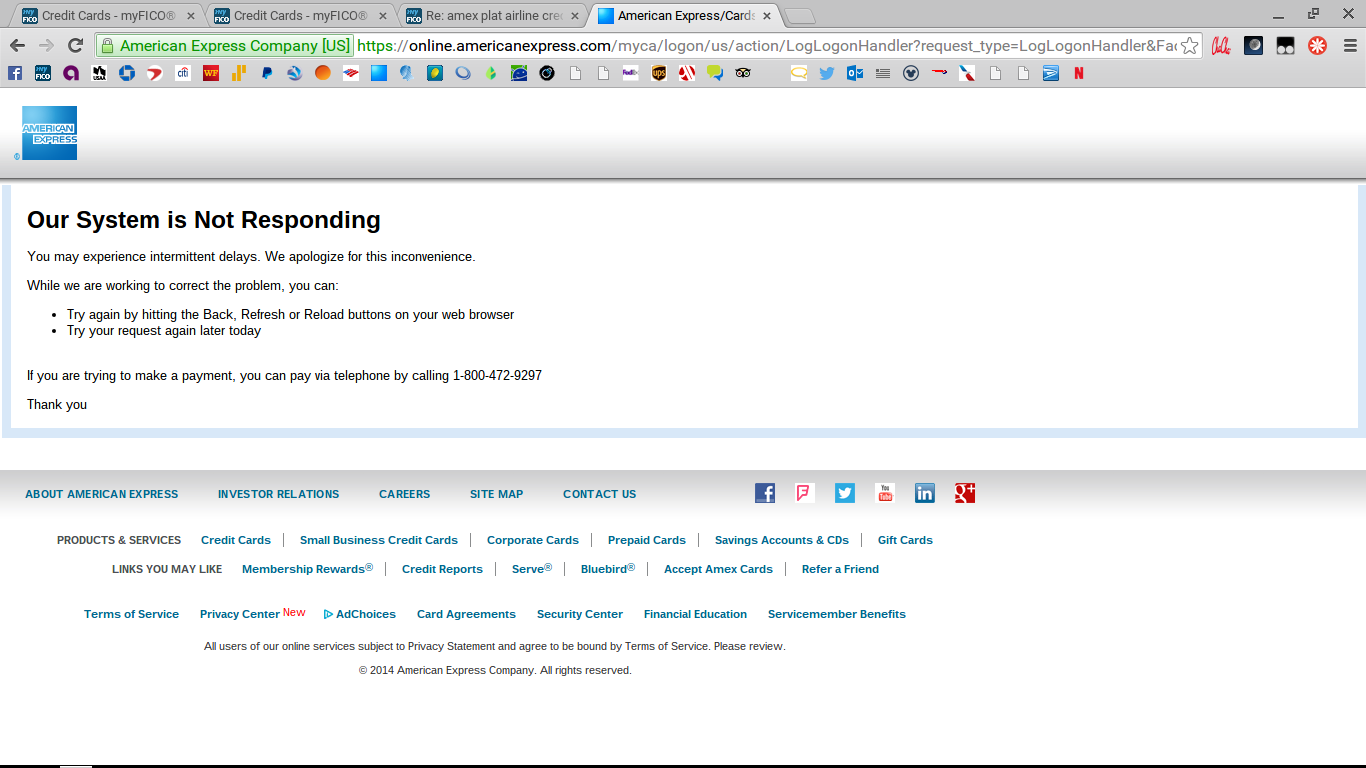Reload the page with the refresh button

[x=75, y=45]
